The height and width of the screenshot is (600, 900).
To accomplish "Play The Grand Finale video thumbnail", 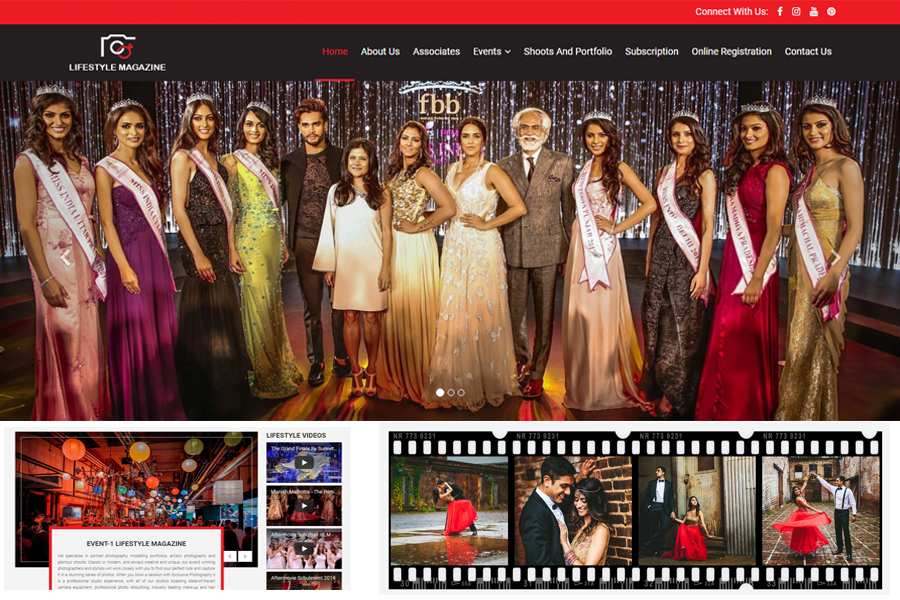I will pos(303,464).
